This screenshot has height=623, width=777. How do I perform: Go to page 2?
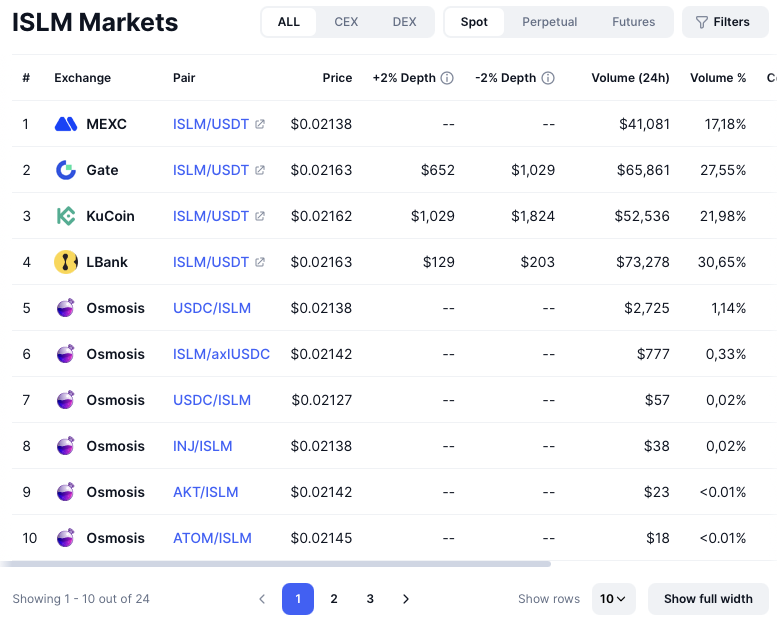(334, 599)
